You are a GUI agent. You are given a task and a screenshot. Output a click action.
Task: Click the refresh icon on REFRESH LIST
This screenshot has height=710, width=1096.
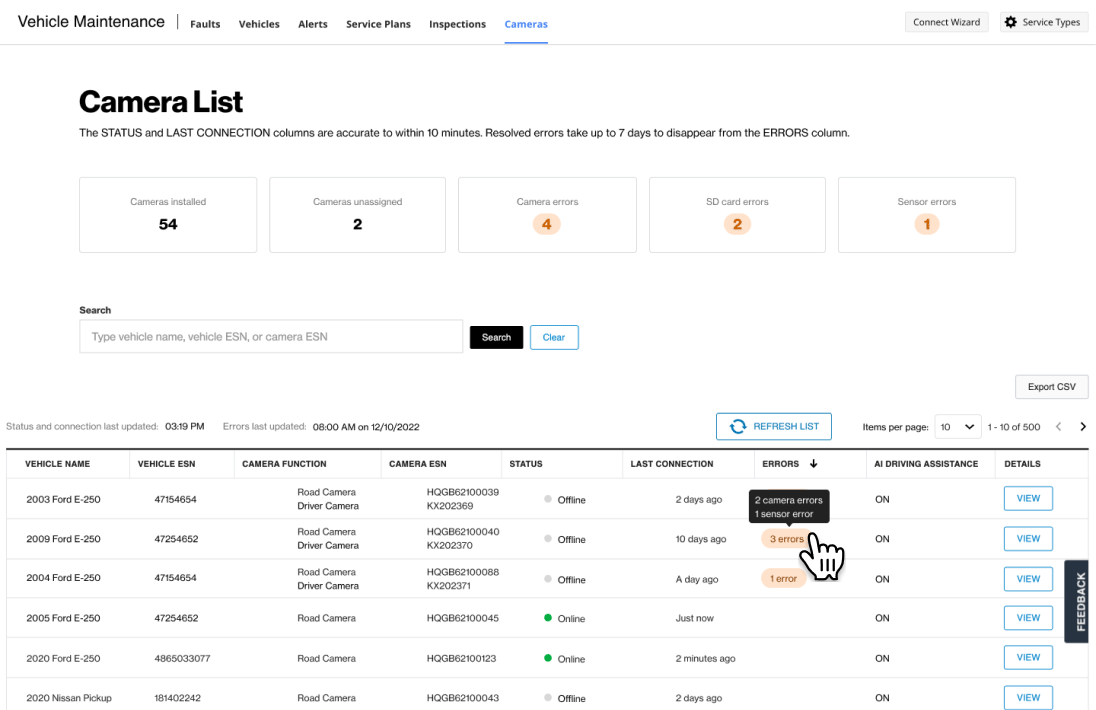click(738, 426)
